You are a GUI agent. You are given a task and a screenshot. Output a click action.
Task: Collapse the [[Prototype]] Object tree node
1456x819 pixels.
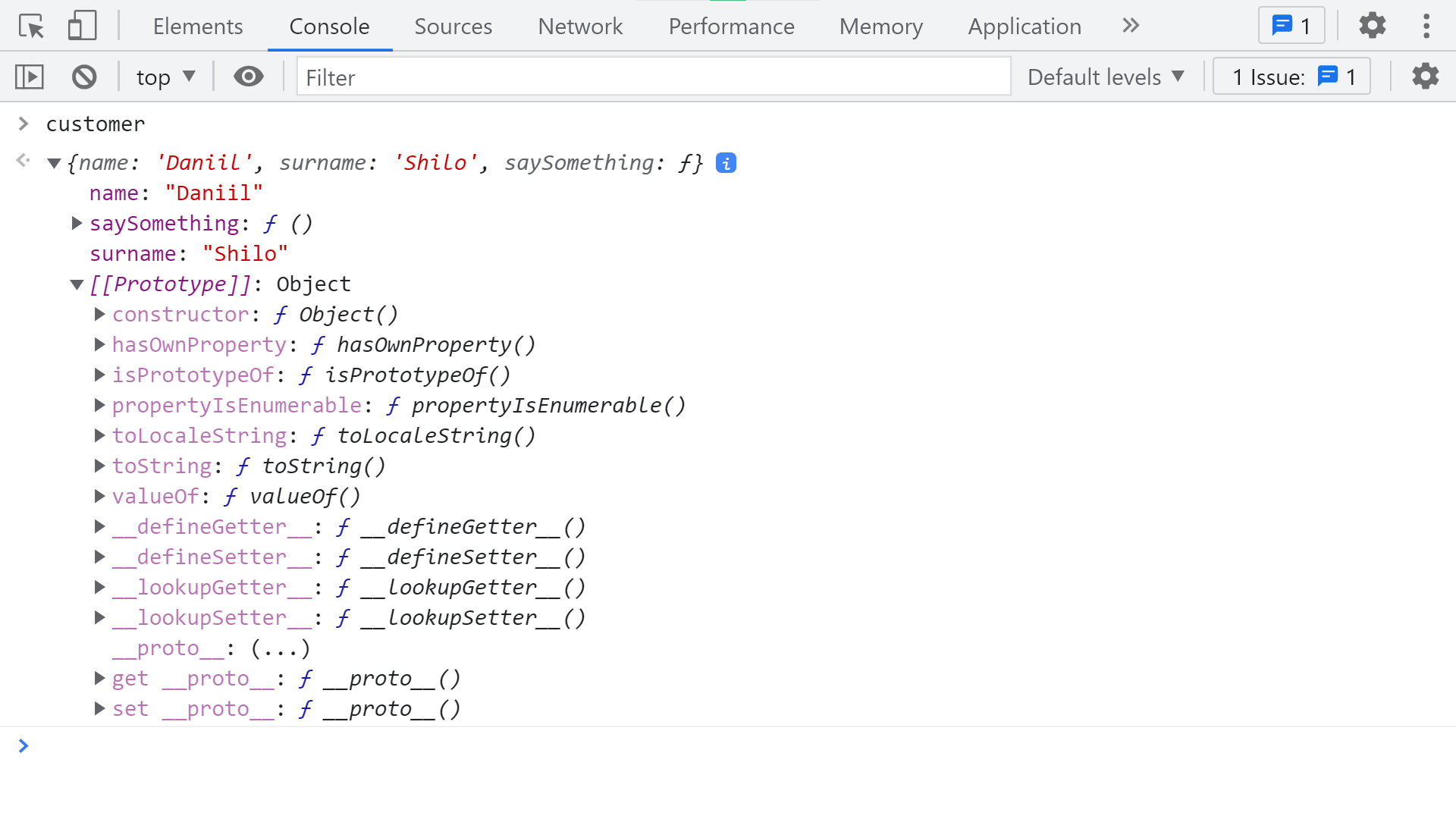click(77, 284)
